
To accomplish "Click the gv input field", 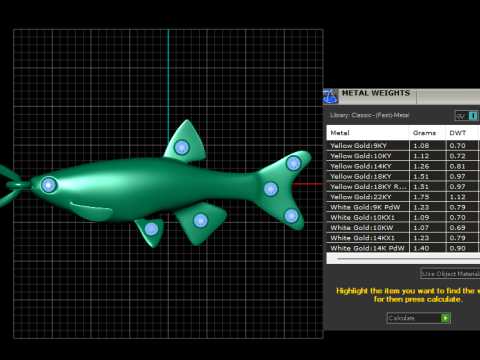I will click(x=462, y=116).
